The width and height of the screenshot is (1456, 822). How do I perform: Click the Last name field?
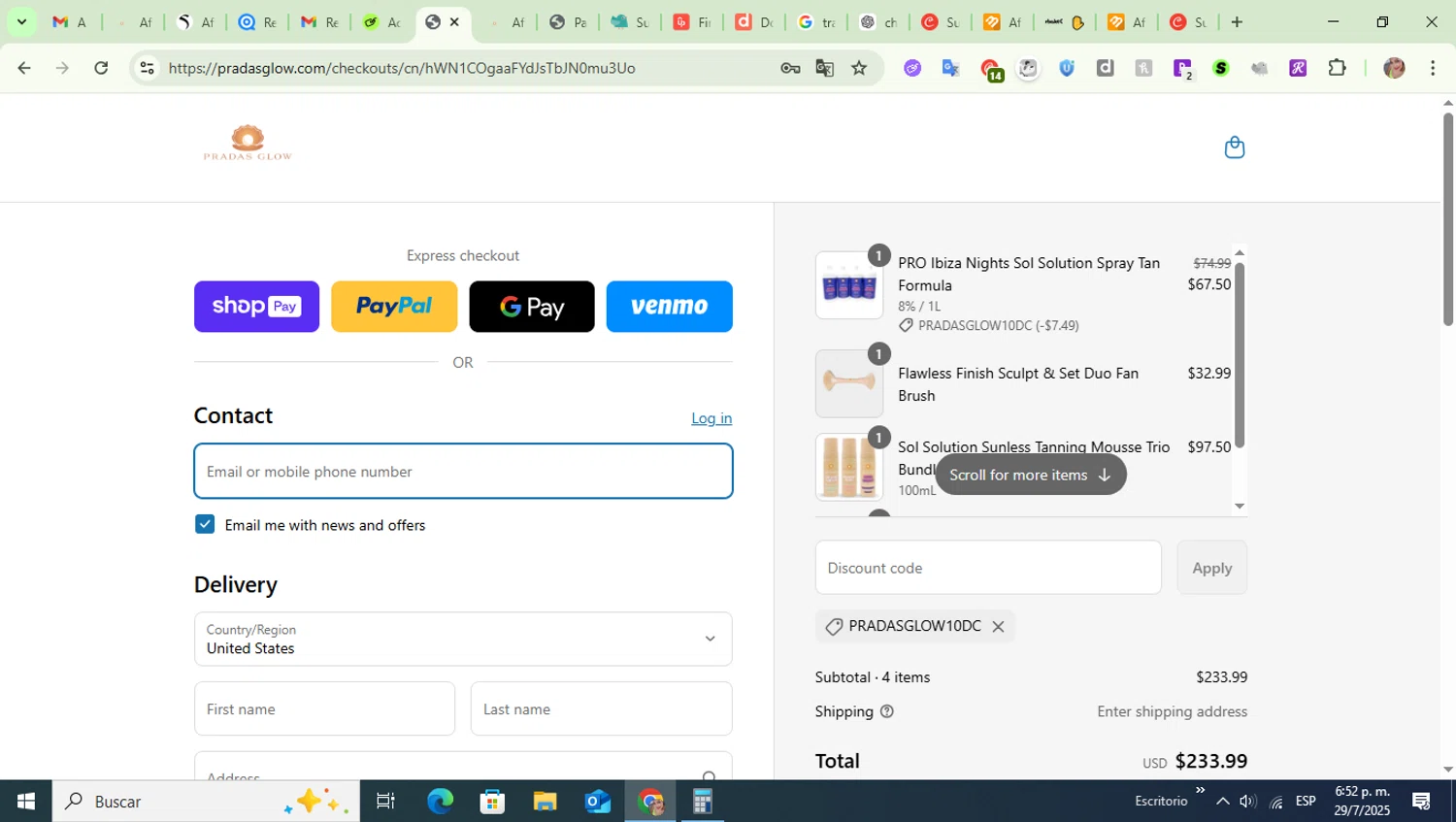click(602, 708)
